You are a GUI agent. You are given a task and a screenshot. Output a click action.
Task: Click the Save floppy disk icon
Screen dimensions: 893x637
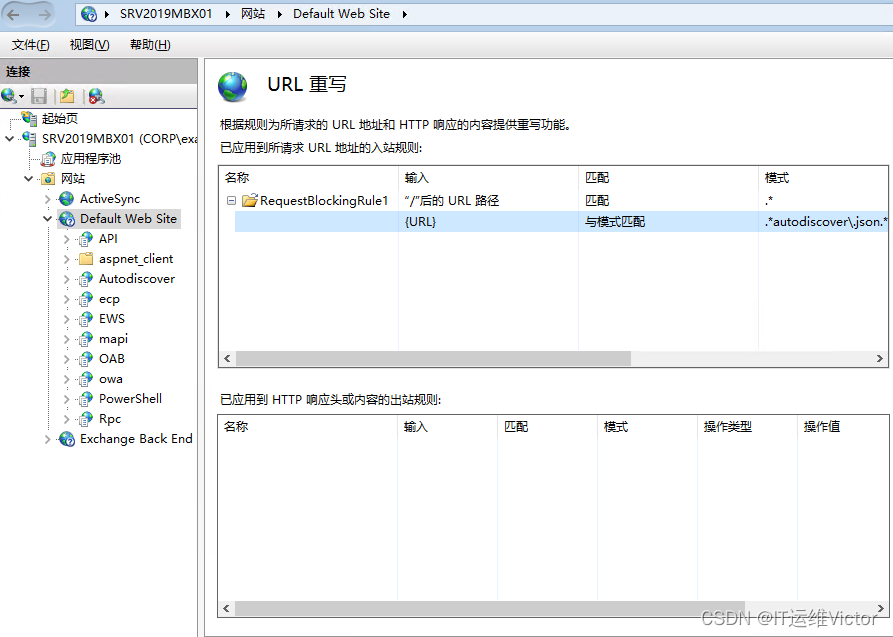(39, 96)
